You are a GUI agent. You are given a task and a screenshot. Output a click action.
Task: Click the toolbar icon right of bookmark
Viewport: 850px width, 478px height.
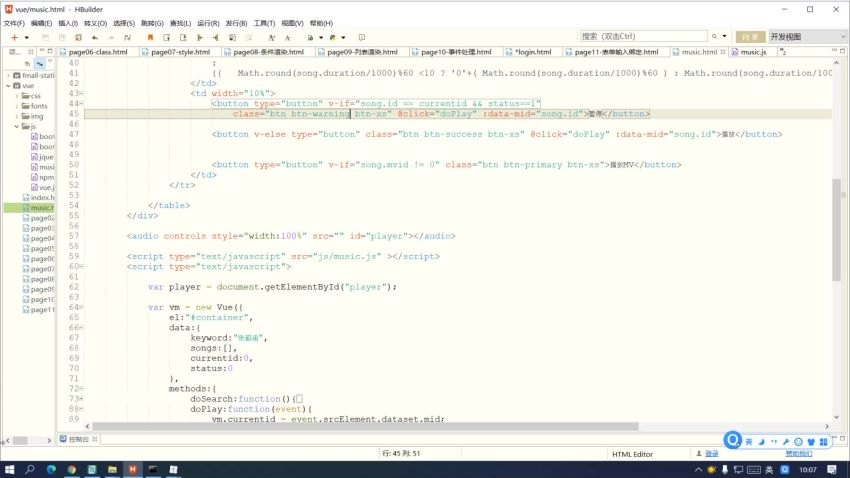(166, 37)
